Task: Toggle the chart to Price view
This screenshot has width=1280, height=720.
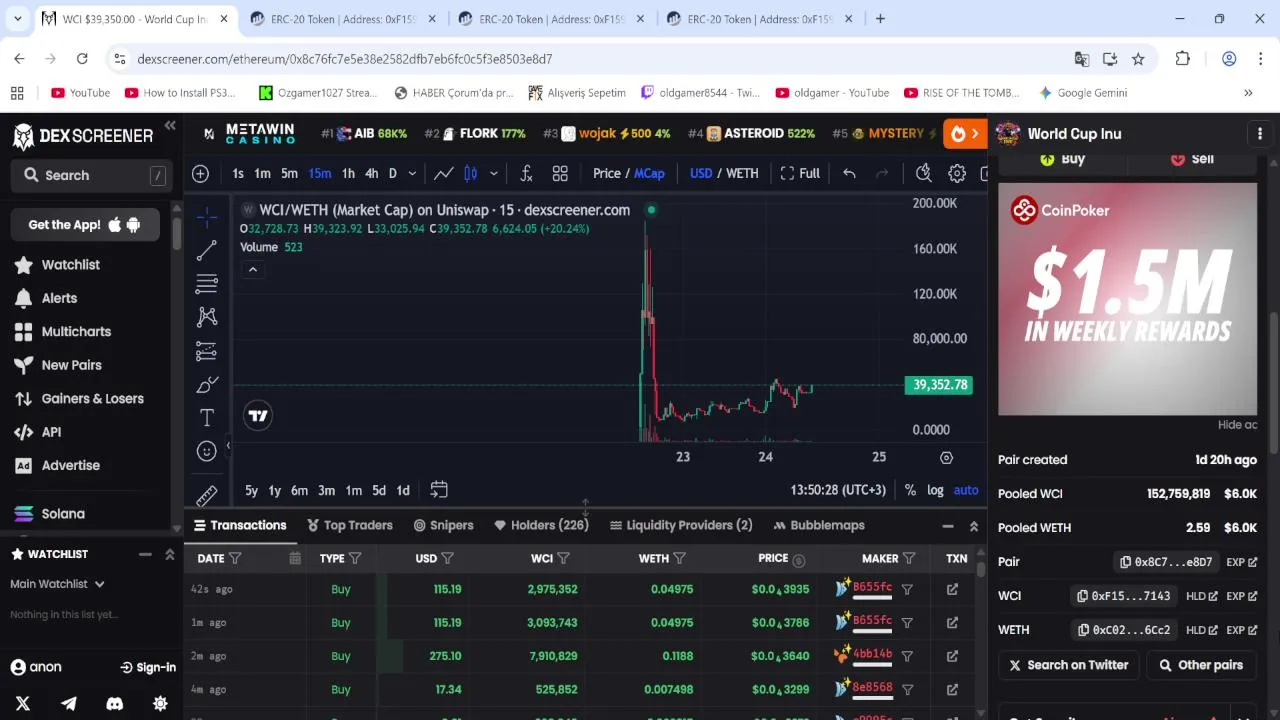Action: point(607,173)
